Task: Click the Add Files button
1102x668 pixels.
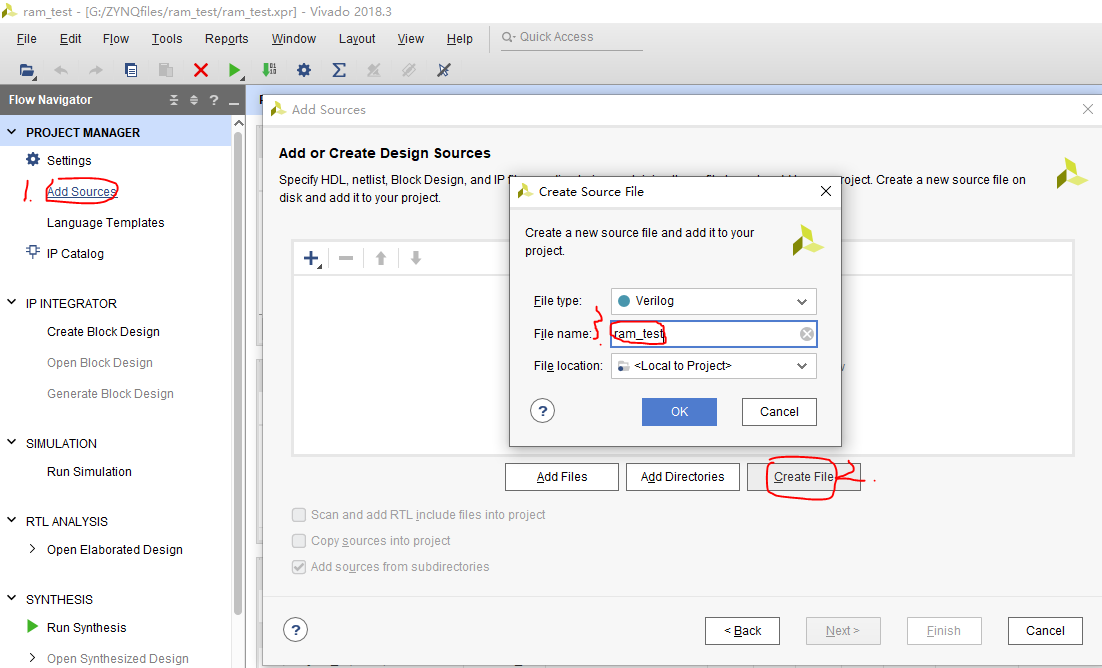Action: pyautogui.click(x=562, y=477)
